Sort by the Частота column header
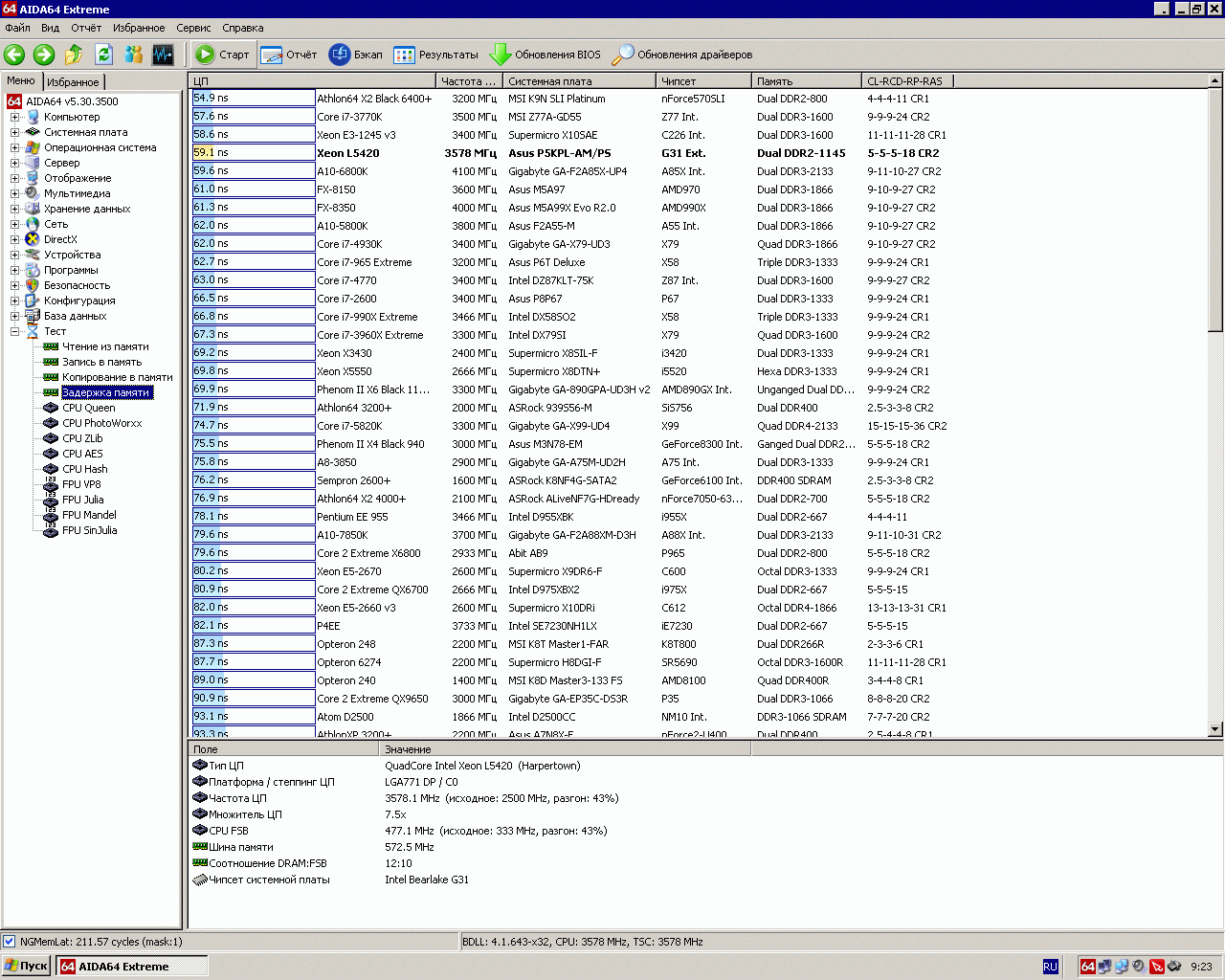 coord(468,81)
